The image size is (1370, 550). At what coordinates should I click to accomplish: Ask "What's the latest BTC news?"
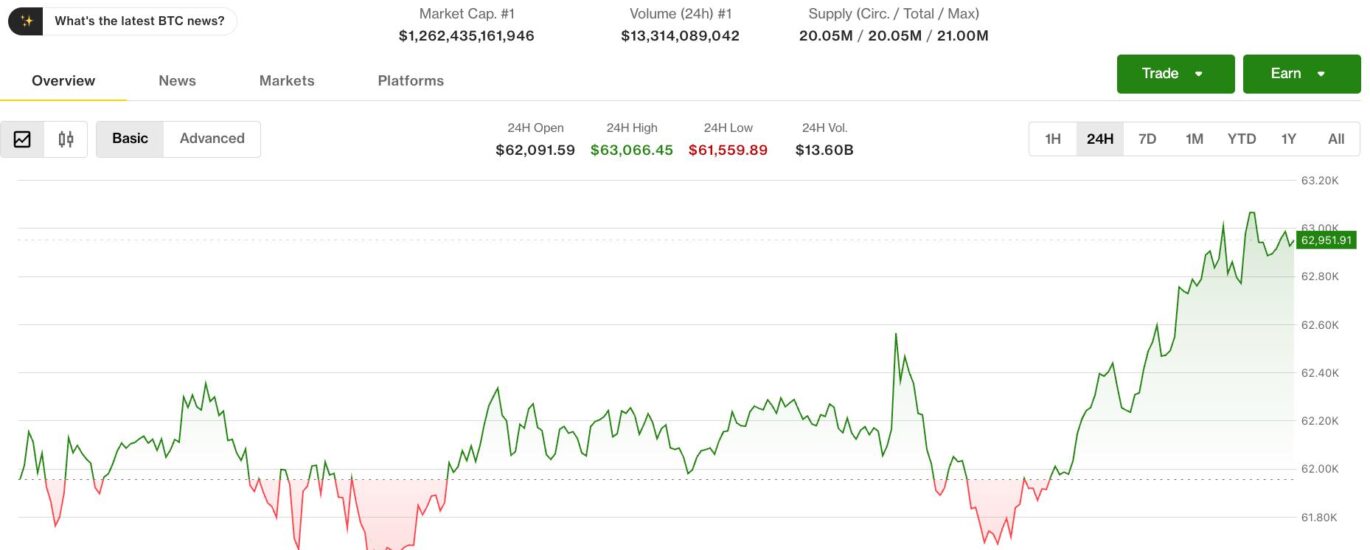coord(139,21)
